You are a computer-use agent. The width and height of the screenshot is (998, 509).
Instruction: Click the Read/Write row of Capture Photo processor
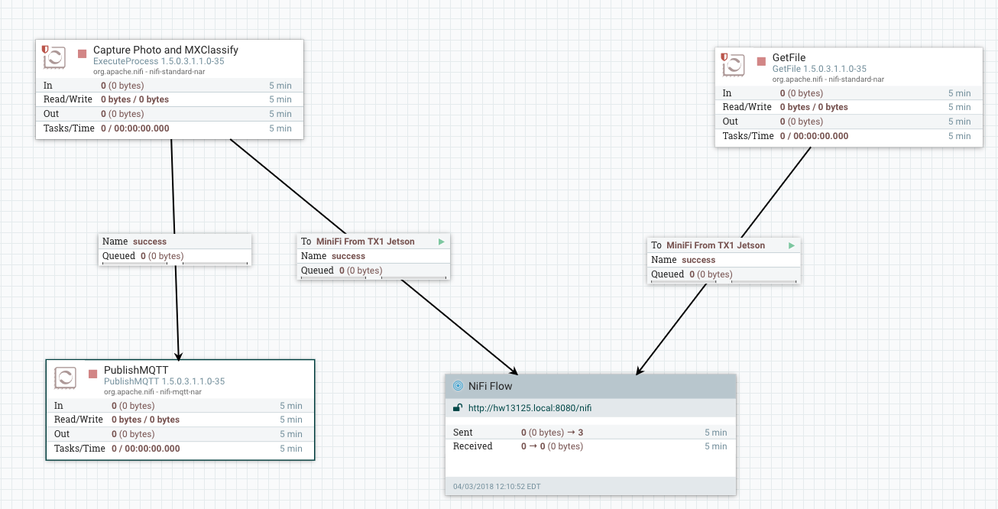click(169, 99)
